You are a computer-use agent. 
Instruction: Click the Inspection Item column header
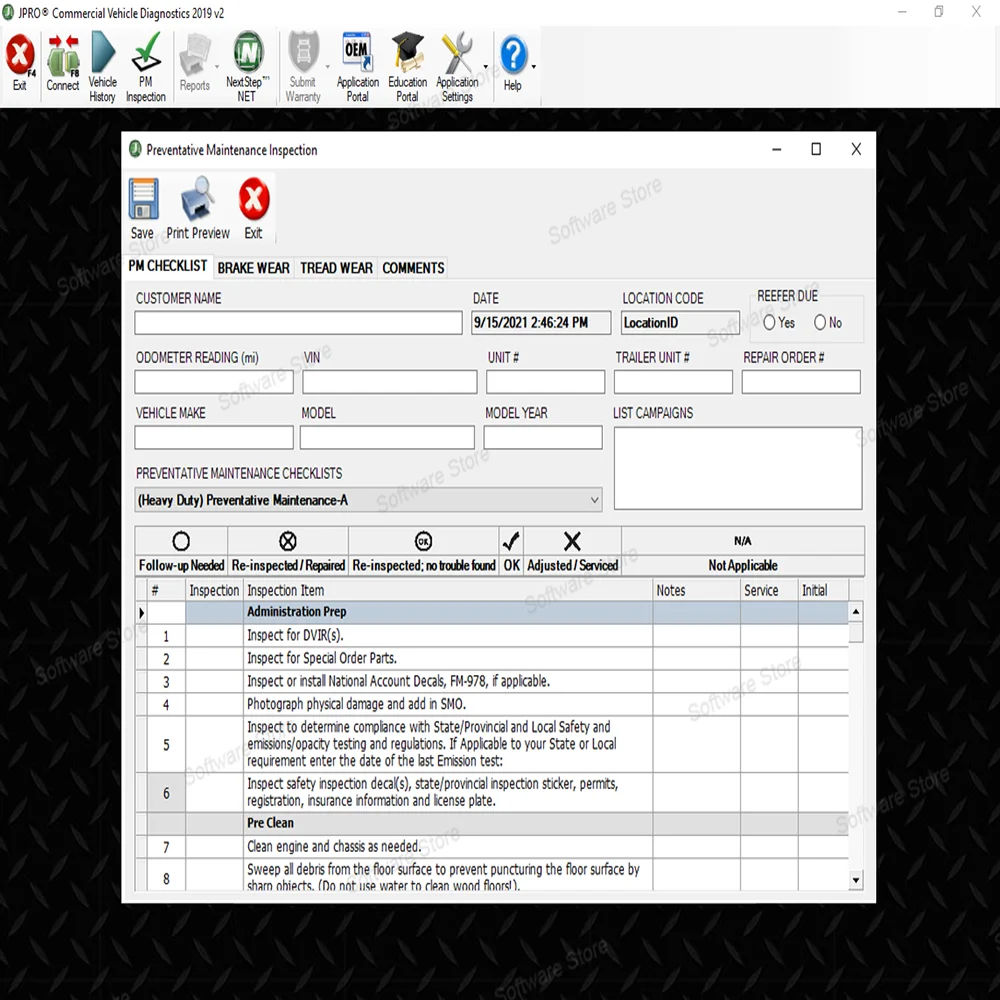(448, 591)
